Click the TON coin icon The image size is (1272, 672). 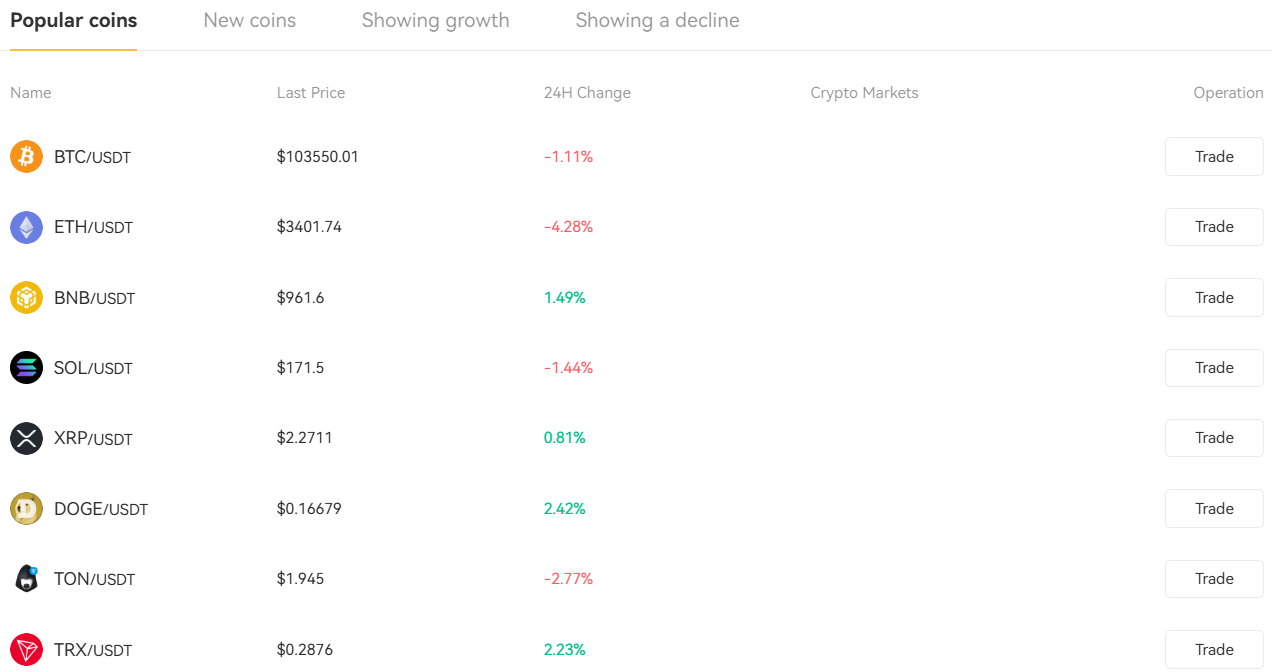26,578
